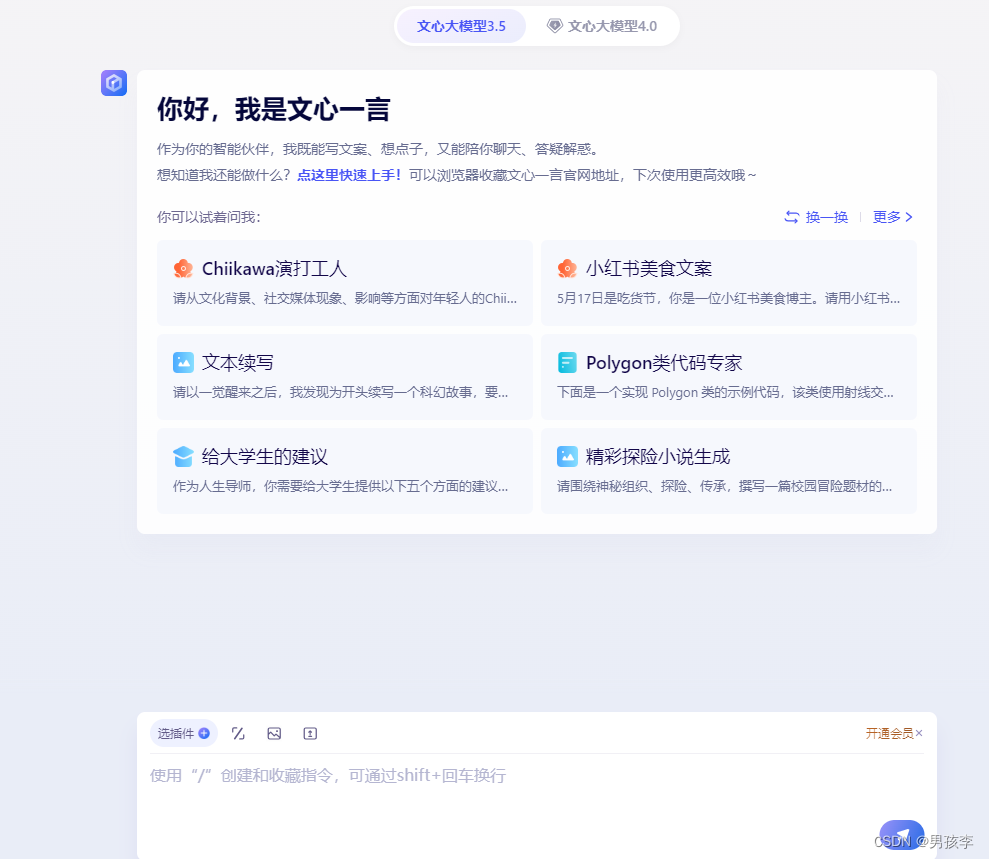
Task: Switch to the 文心大模型3.5 tab
Action: 461,26
